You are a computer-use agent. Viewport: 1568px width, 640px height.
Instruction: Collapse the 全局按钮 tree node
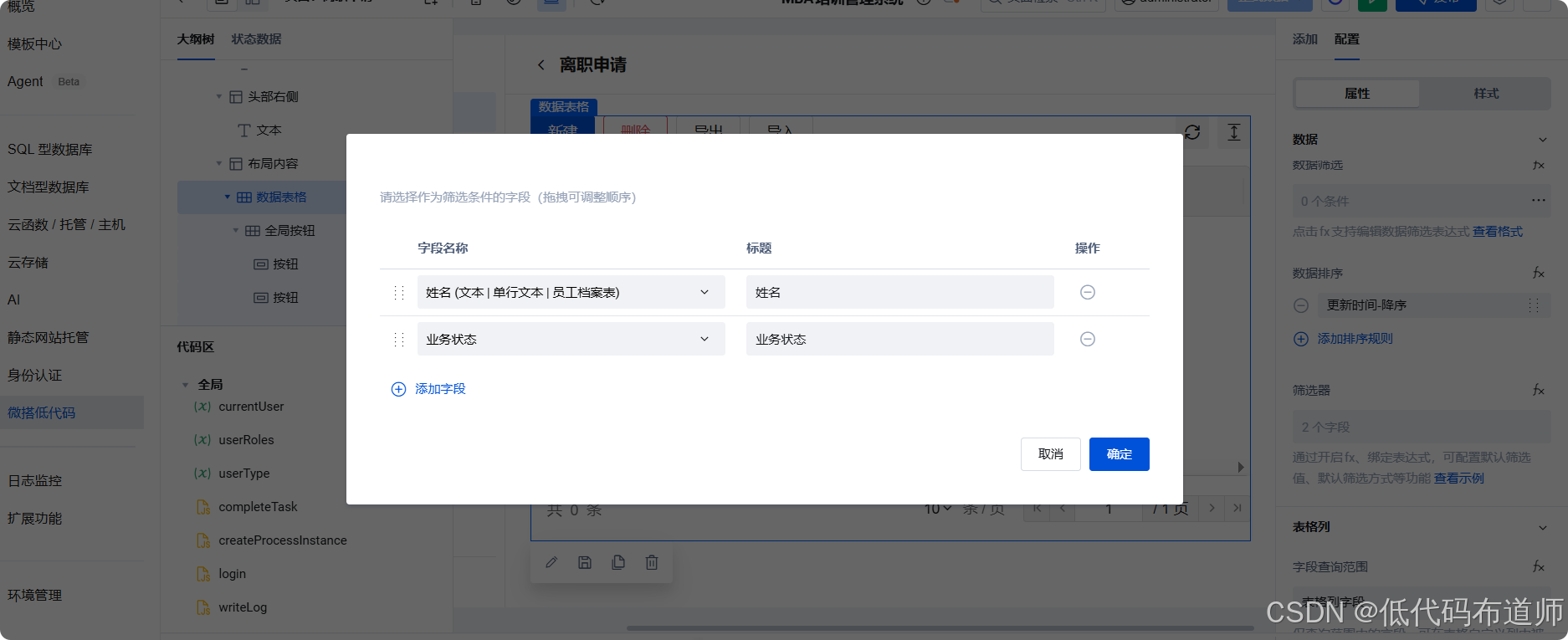236,231
